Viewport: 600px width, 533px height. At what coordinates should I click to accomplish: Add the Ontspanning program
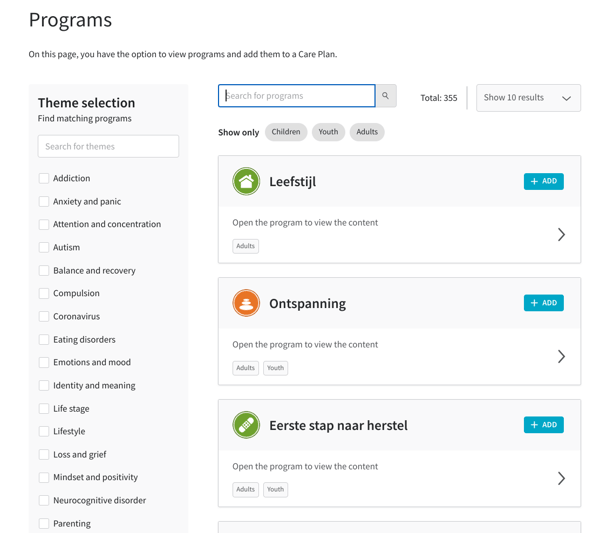coord(543,303)
